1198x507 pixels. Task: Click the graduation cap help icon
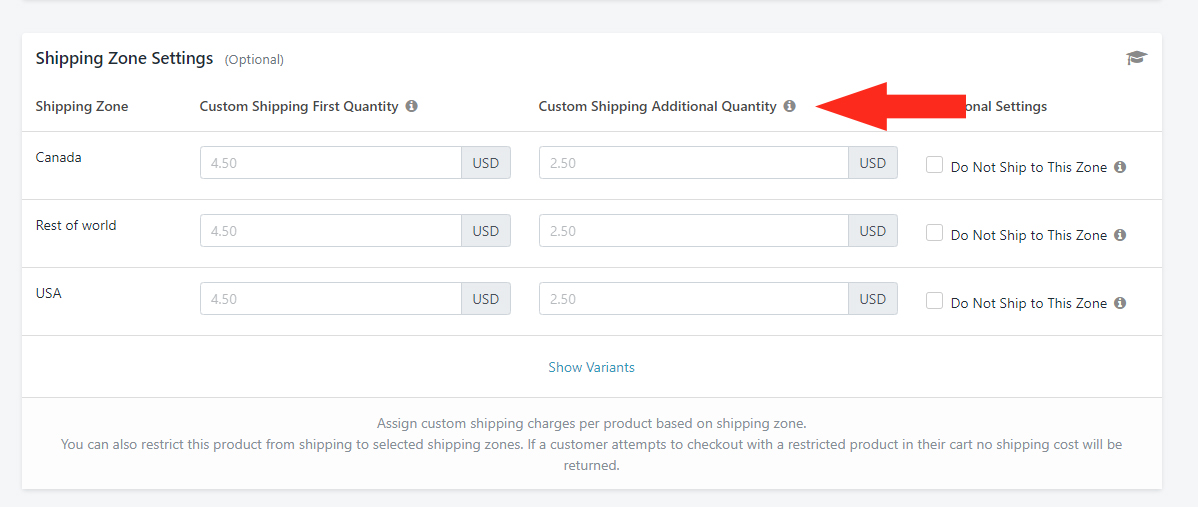coord(1136,58)
